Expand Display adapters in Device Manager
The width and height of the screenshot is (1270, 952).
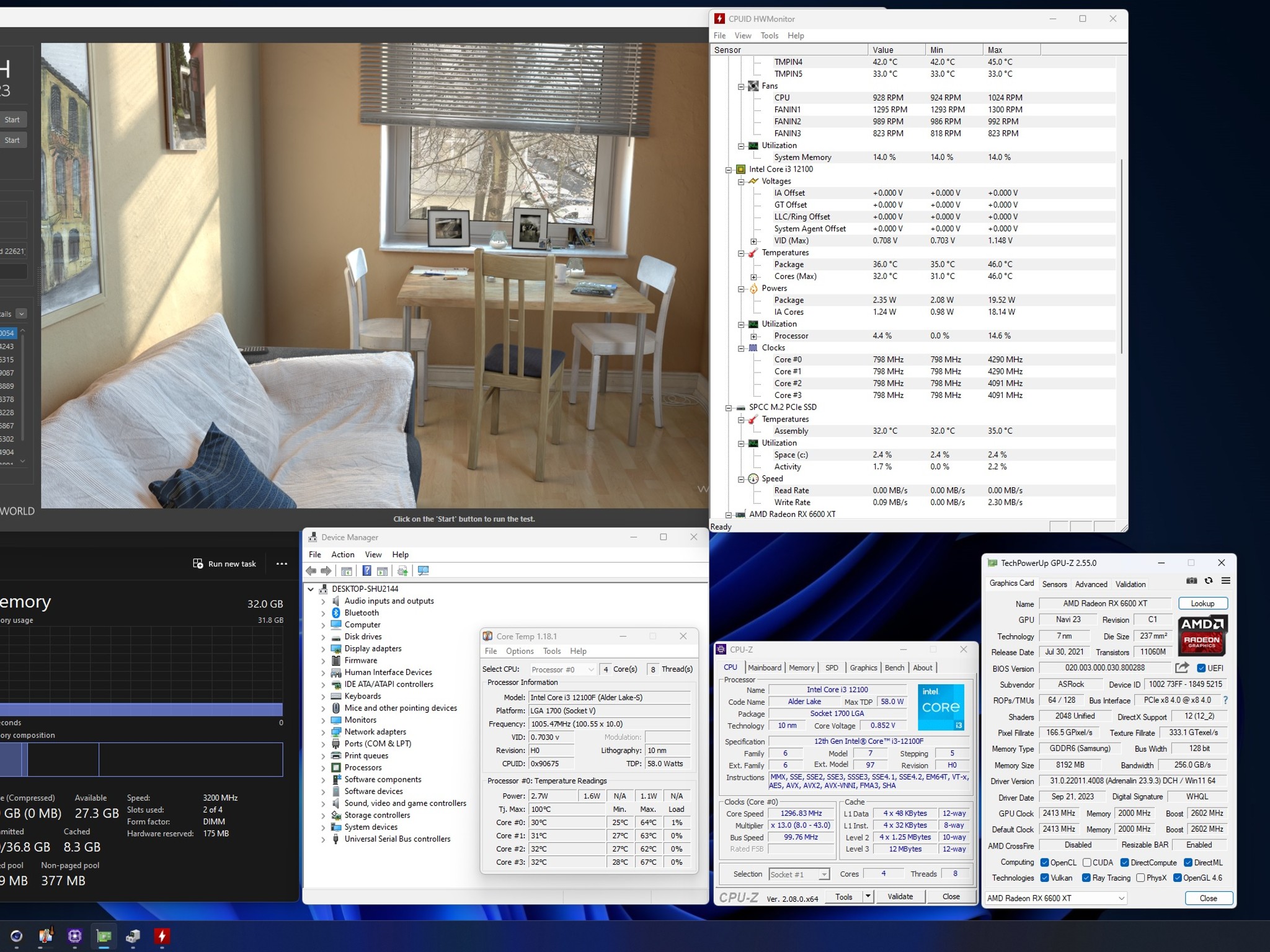323,649
